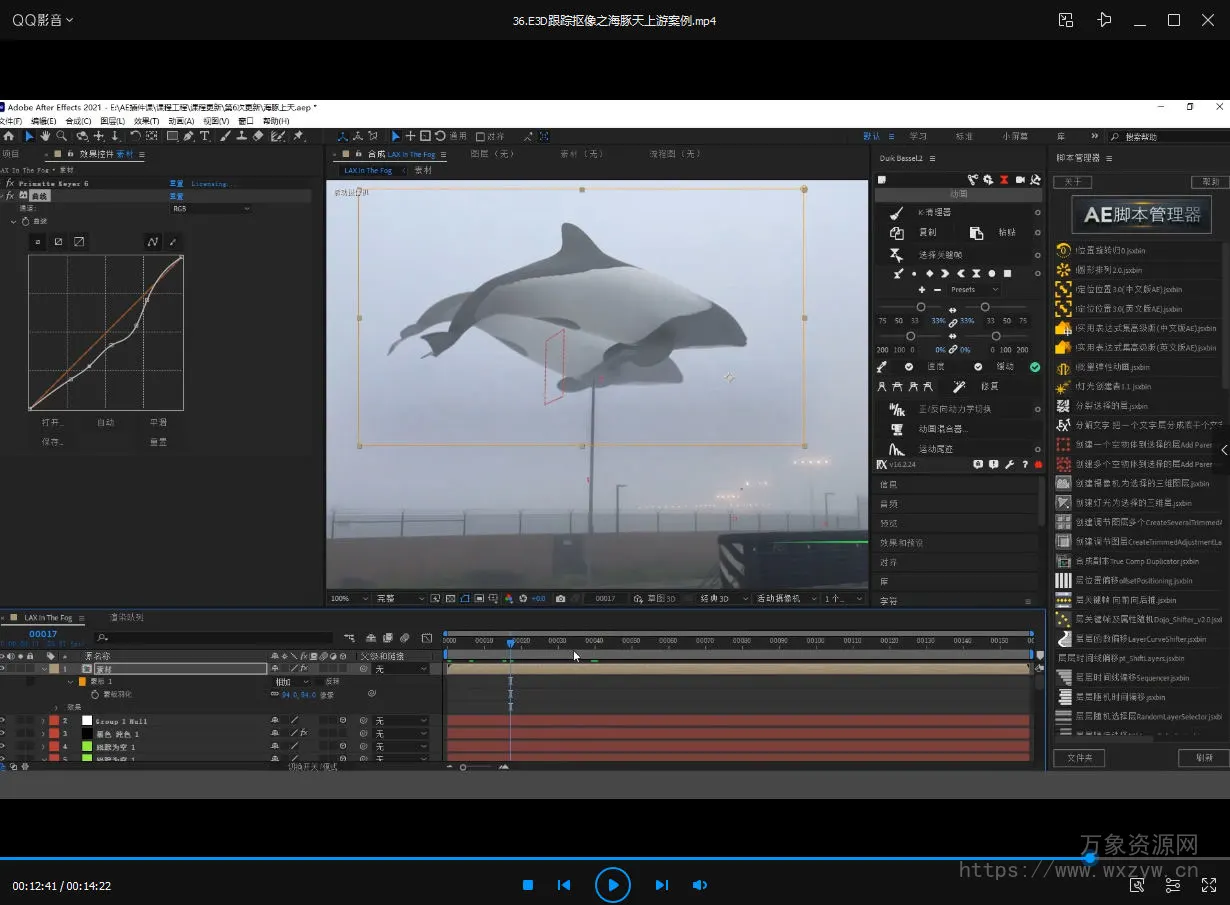Switch to the 渲染队列 tab
This screenshot has height=905, width=1230.
pyautogui.click(x=126, y=618)
